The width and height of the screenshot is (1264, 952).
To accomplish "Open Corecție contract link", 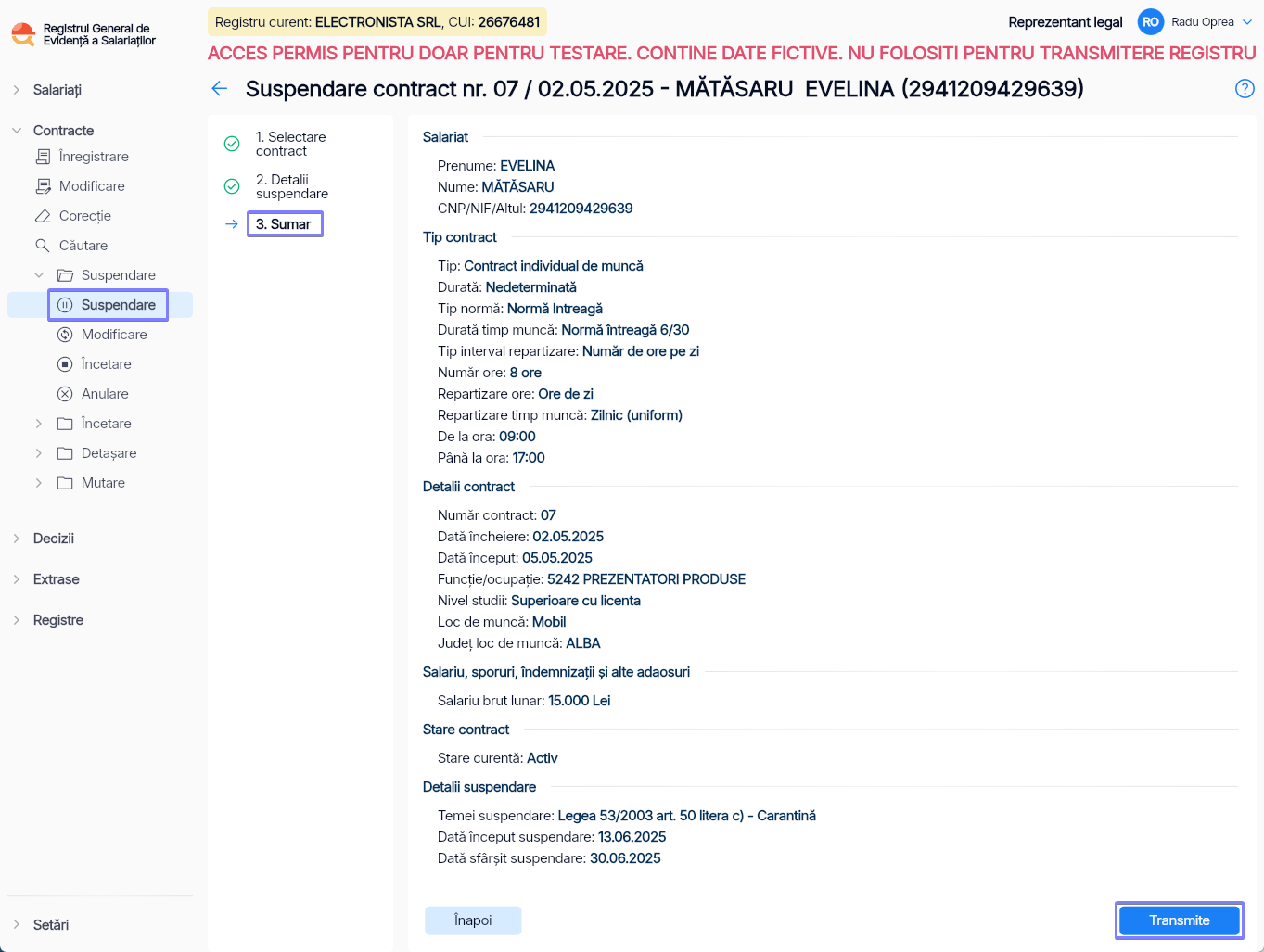I will tap(85, 216).
